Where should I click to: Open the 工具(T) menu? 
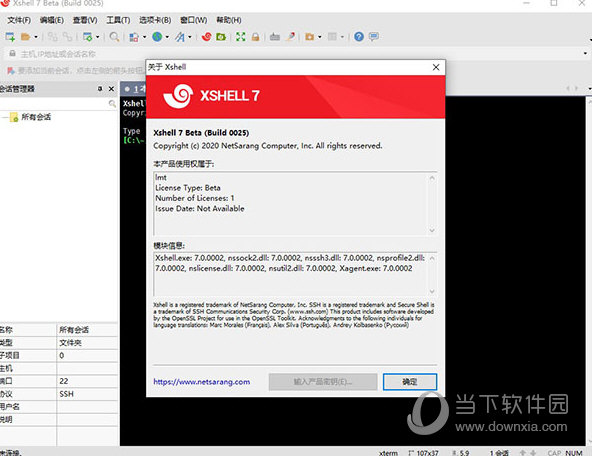click(x=118, y=20)
